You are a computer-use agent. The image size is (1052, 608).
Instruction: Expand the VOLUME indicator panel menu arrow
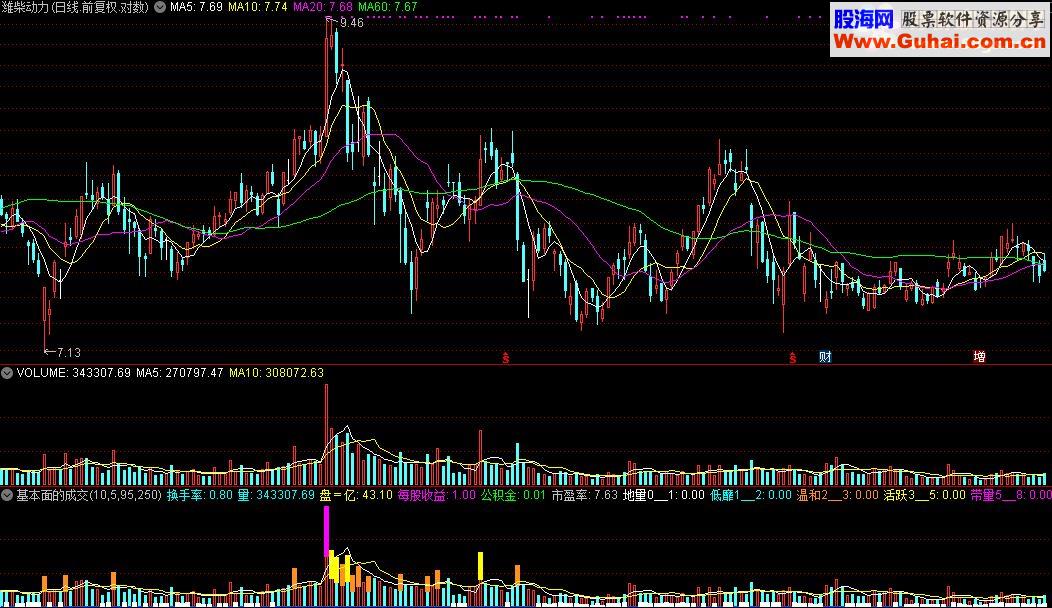pos(7,372)
